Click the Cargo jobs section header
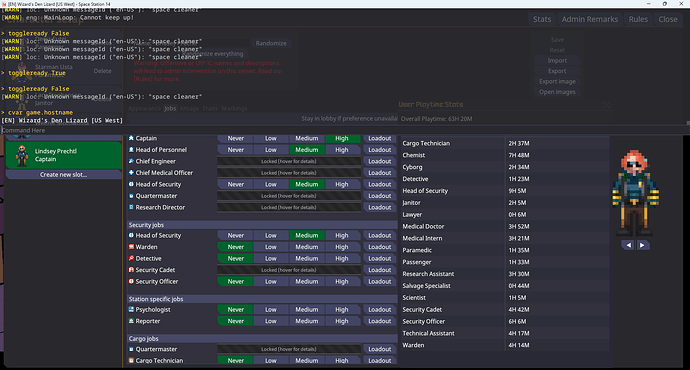 (262, 338)
